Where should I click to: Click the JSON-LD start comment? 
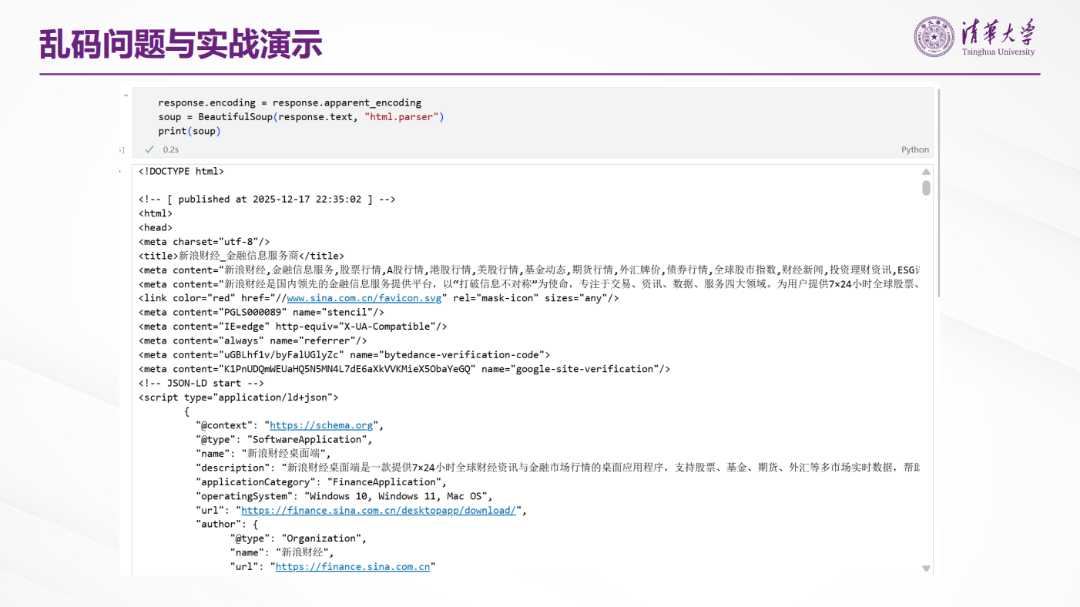(x=201, y=384)
